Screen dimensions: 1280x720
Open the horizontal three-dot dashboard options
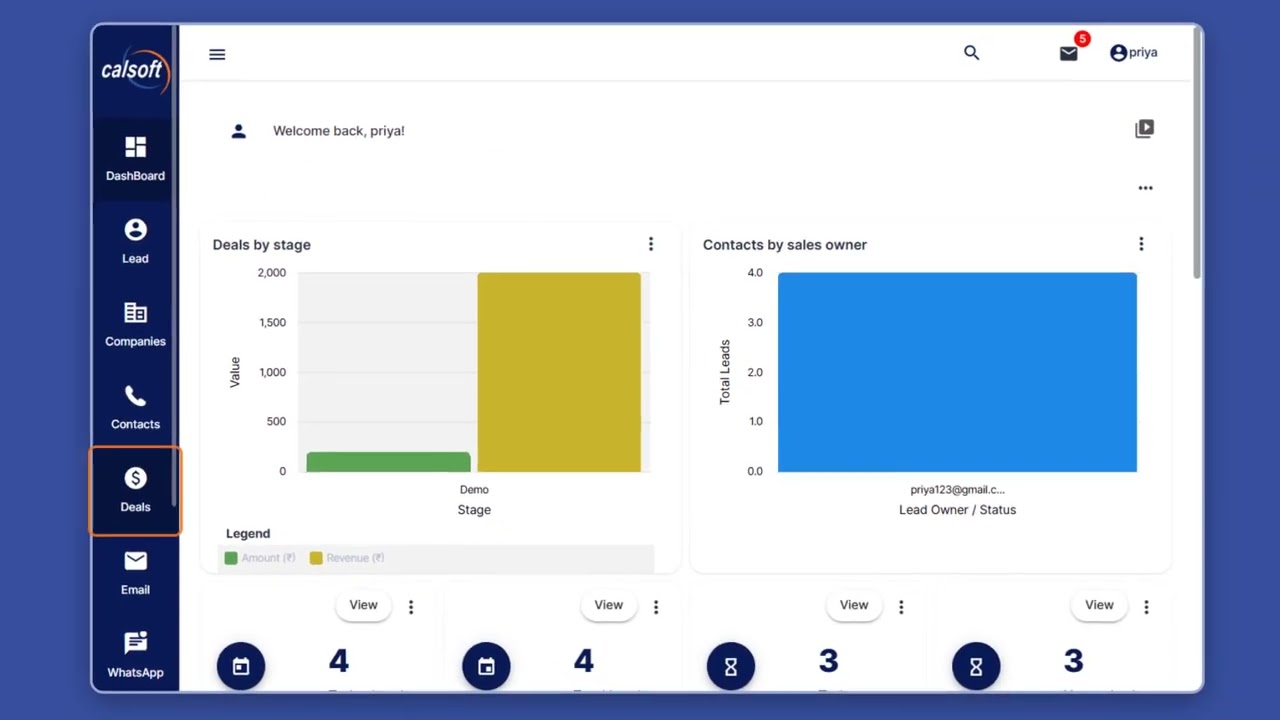(1145, 188)
